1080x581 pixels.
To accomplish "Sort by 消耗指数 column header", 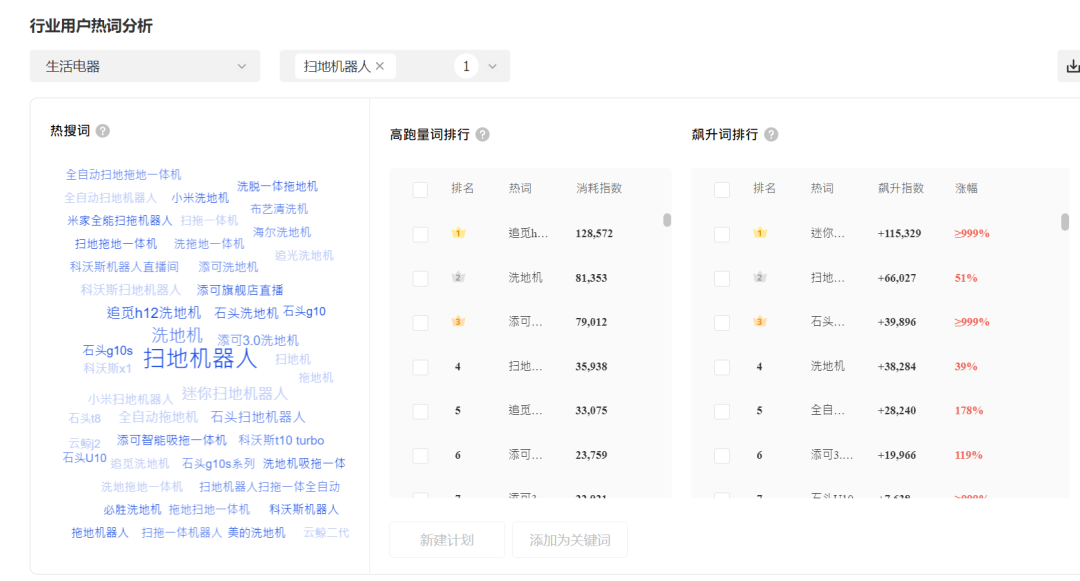I will tap(599, 188).
